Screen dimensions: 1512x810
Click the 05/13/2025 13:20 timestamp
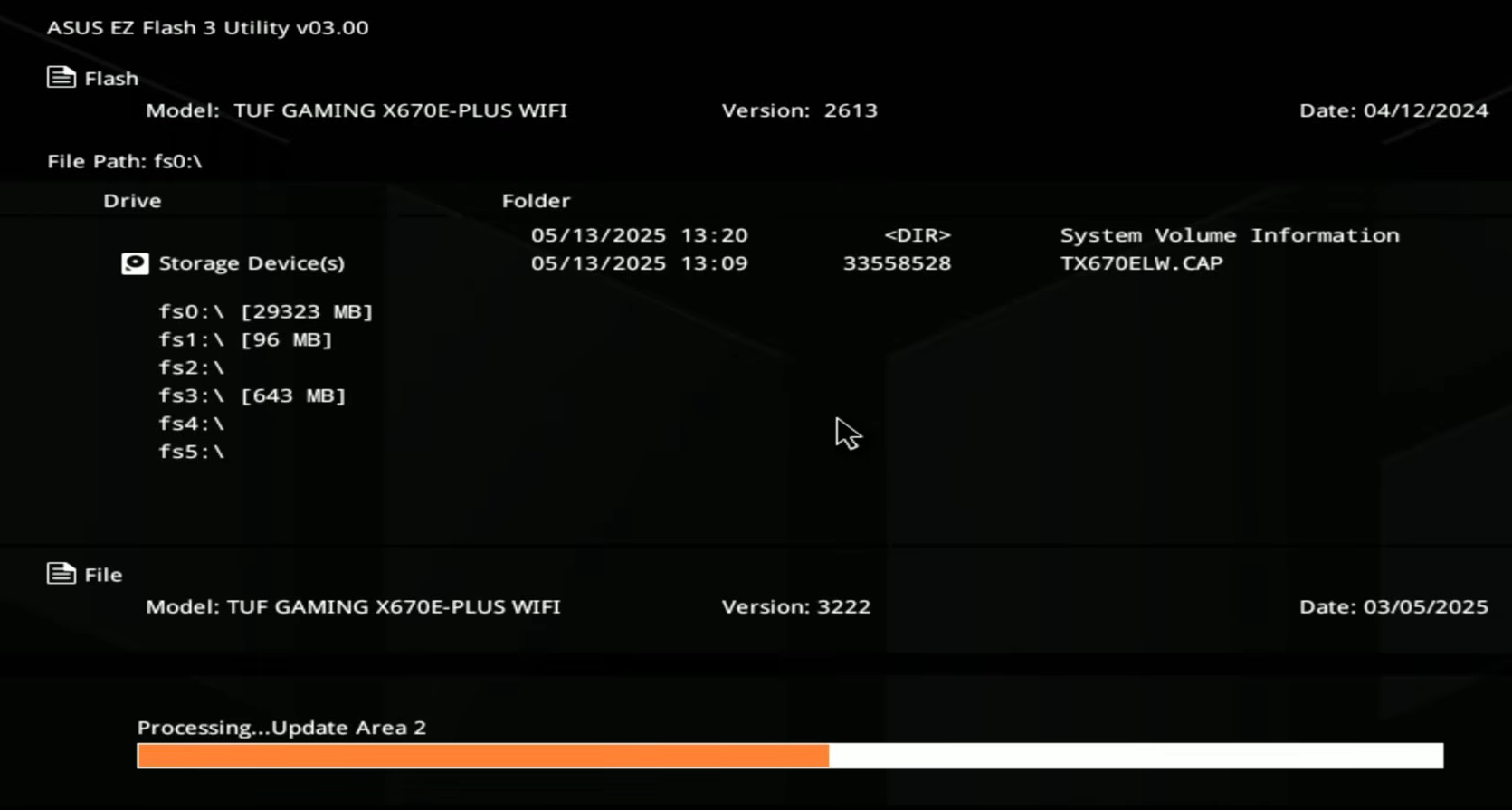pyautogui.click(x=640, y=235)
